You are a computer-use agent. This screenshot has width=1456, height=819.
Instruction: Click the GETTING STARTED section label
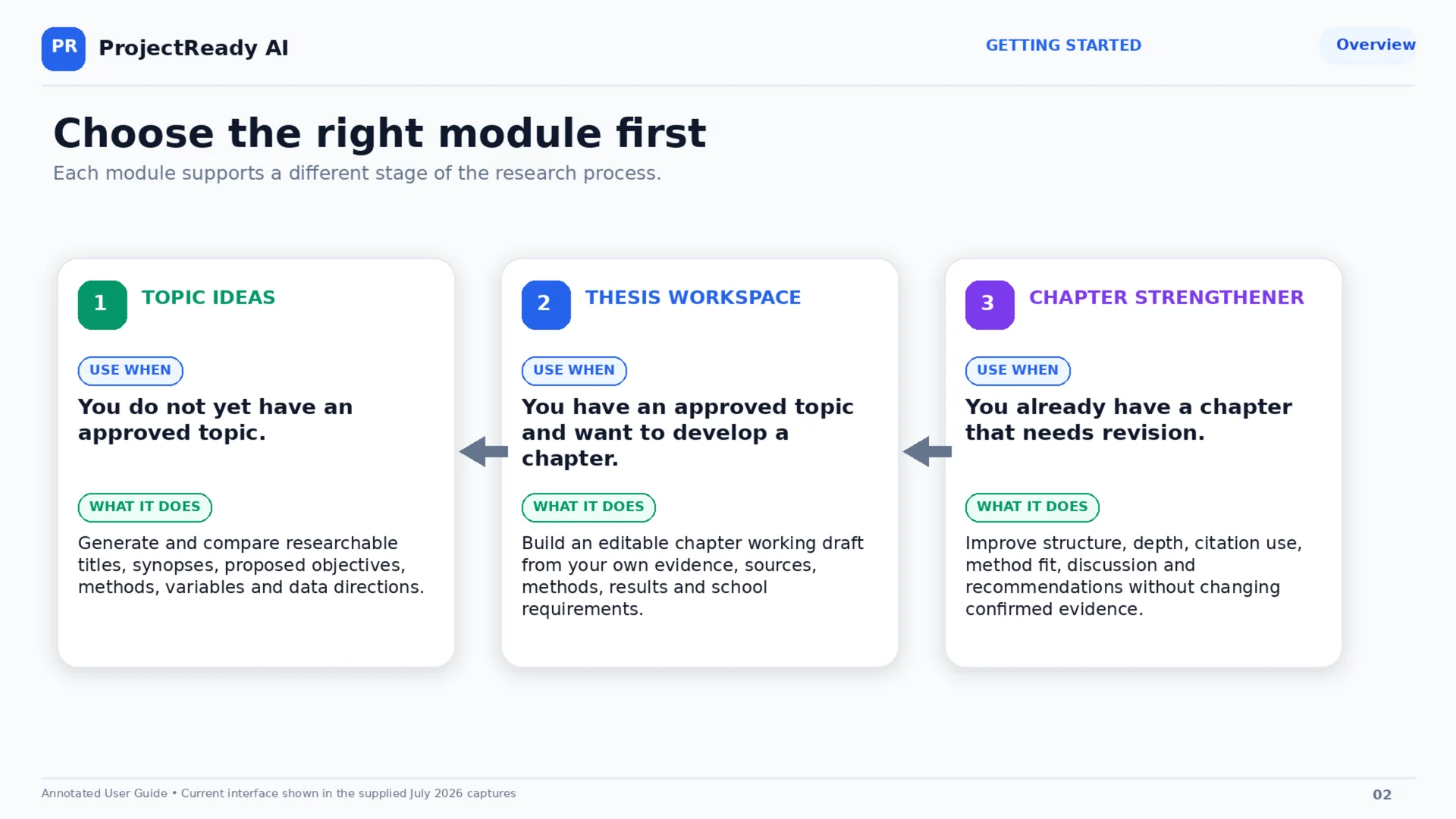pos(1063,45)
